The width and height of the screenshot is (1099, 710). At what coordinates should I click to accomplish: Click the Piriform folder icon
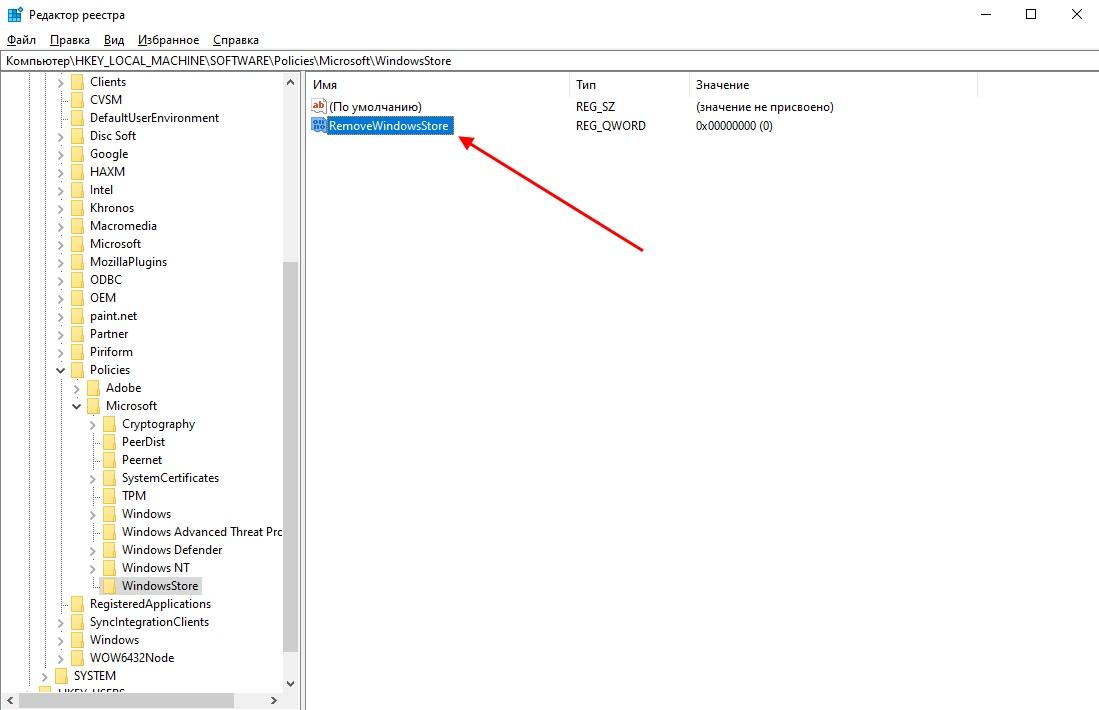click(77, 352)
